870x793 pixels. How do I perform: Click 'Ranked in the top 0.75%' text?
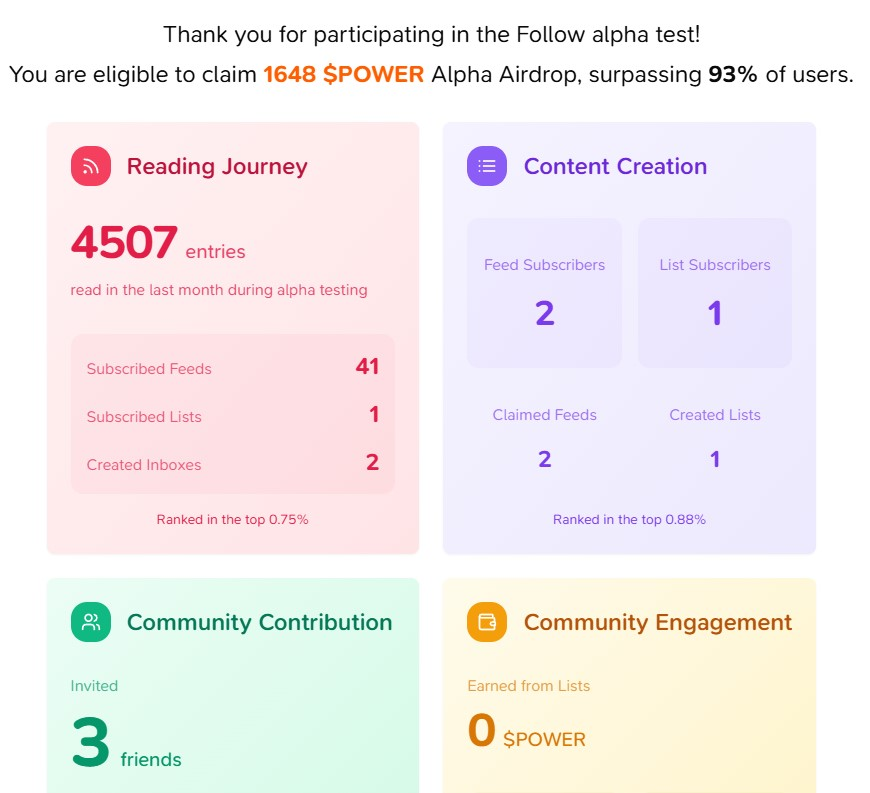pyautogui.click(x=232, y=519)
